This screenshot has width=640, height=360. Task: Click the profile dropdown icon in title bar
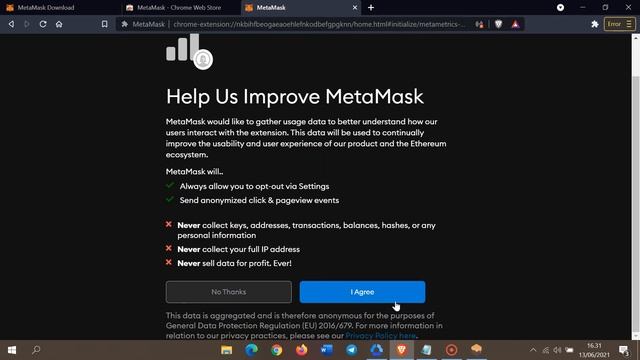[x=560, y=7]
